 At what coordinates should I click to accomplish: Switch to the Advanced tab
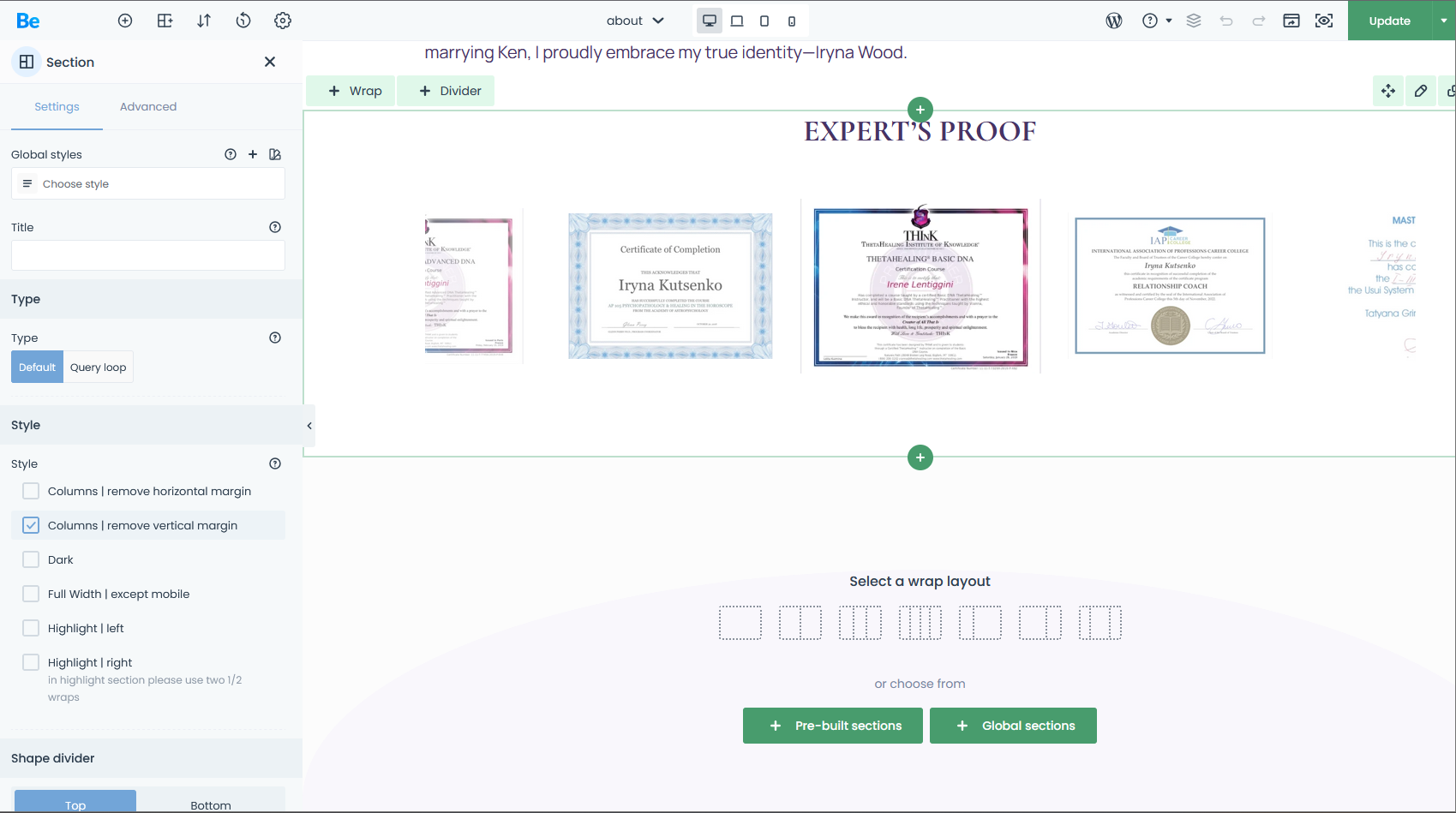[x=148, y=107]
